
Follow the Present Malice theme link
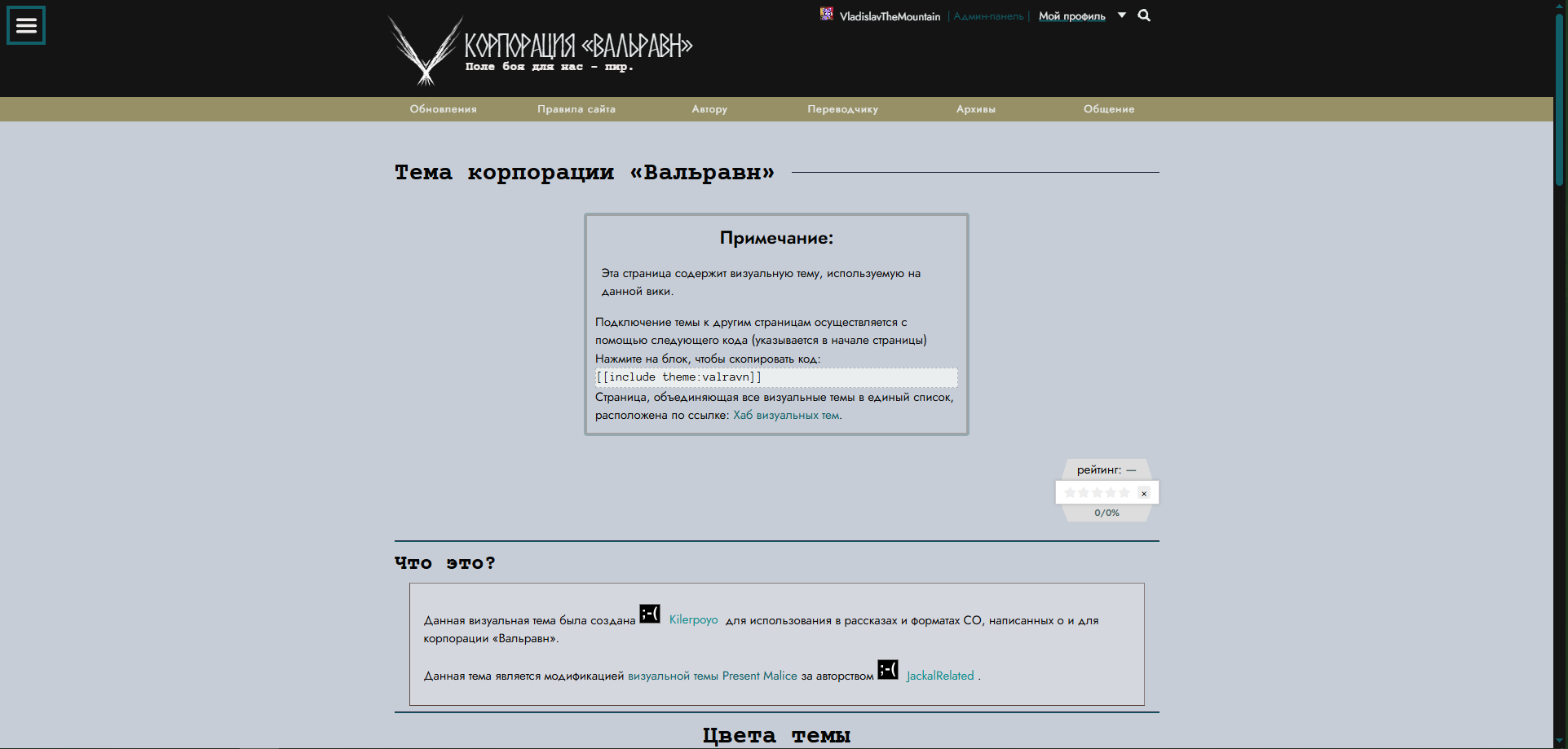coord(712,676)
